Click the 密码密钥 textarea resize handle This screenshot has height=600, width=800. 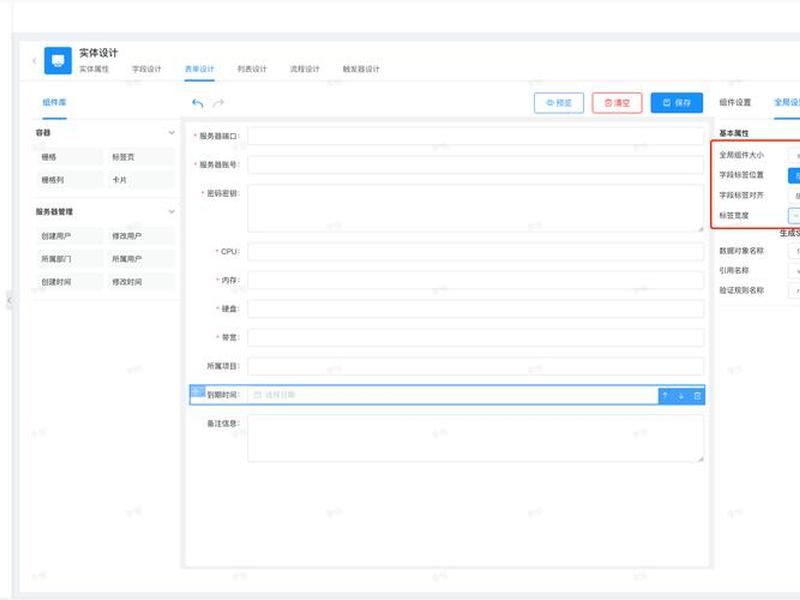coord(701,229)
